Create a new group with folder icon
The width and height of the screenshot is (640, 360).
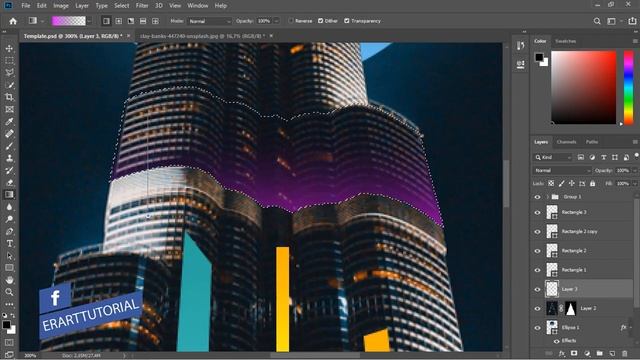click(x=599, y=353)
